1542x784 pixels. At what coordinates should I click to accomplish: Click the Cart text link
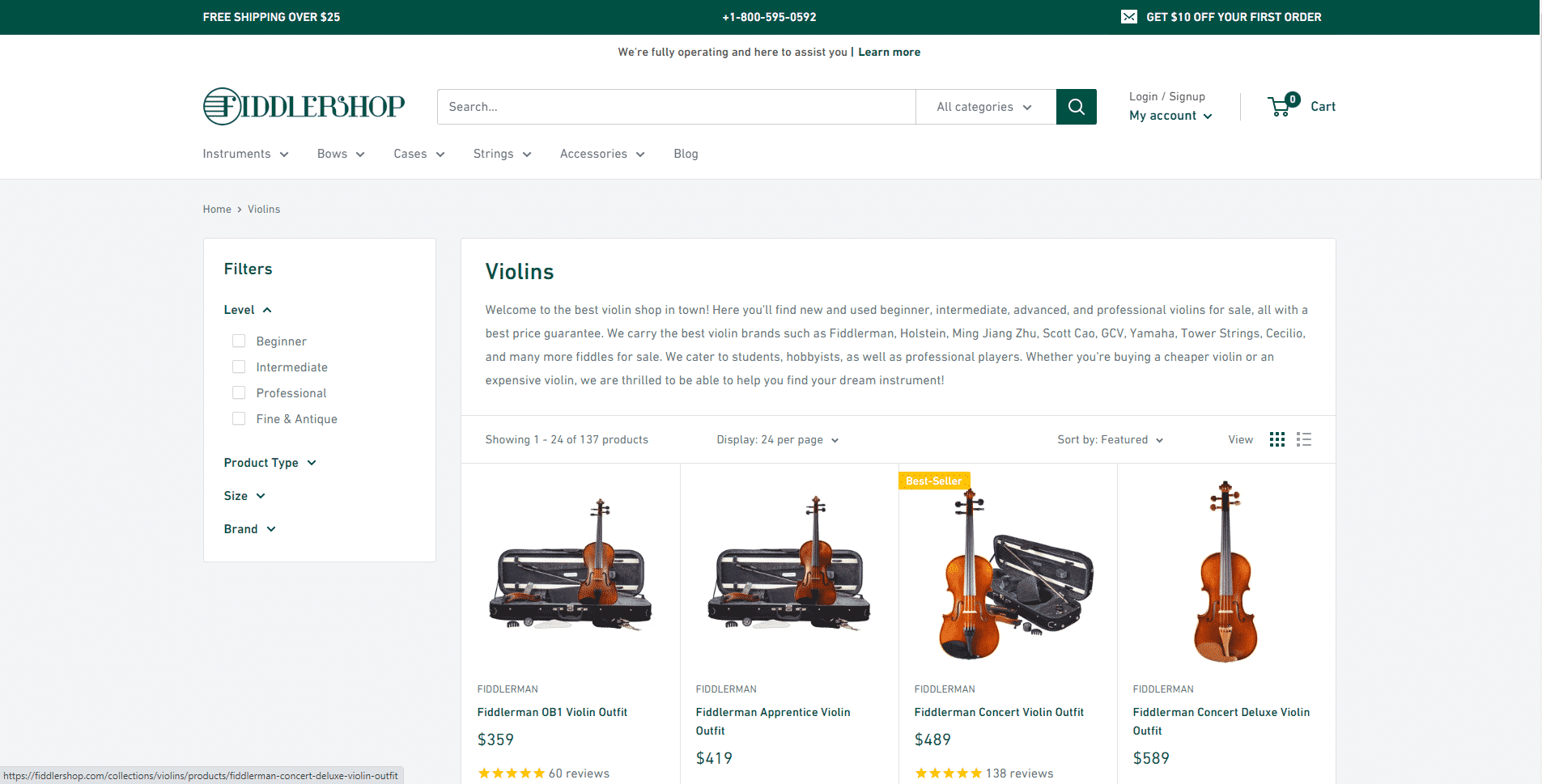pyautogui.click(x=1323, y=106)
